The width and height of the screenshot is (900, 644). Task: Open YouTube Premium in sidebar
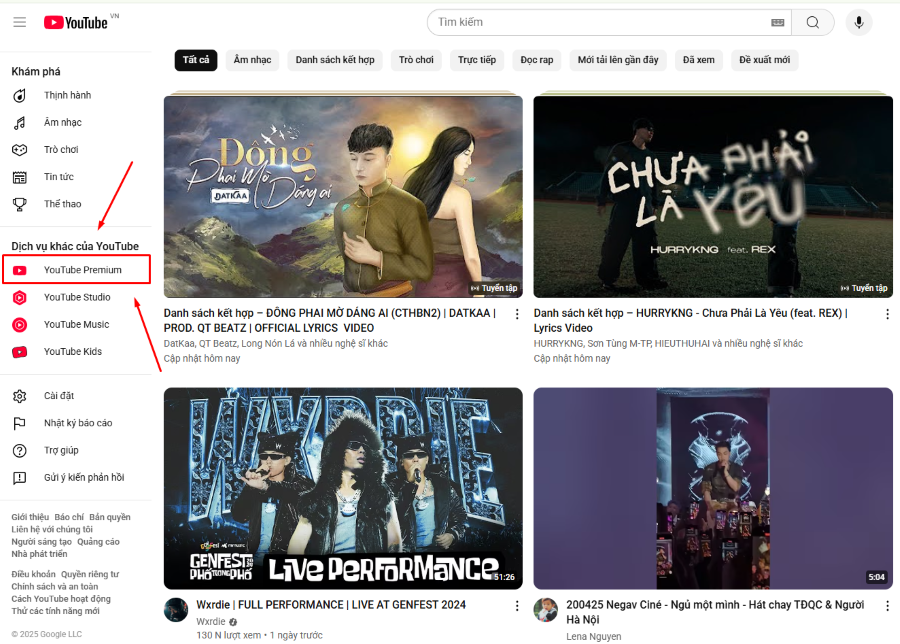(x=76, y=270)
